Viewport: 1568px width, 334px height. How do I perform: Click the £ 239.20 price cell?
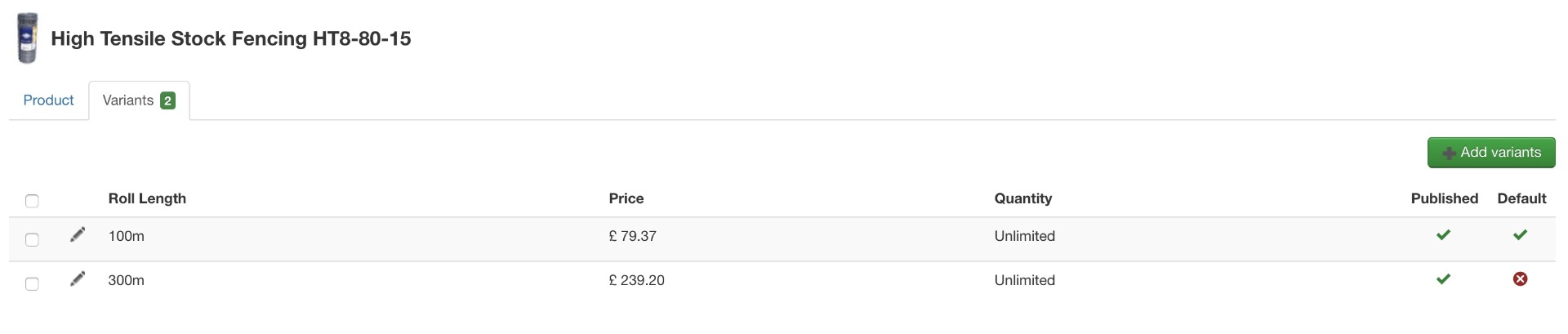click(636, 280)
